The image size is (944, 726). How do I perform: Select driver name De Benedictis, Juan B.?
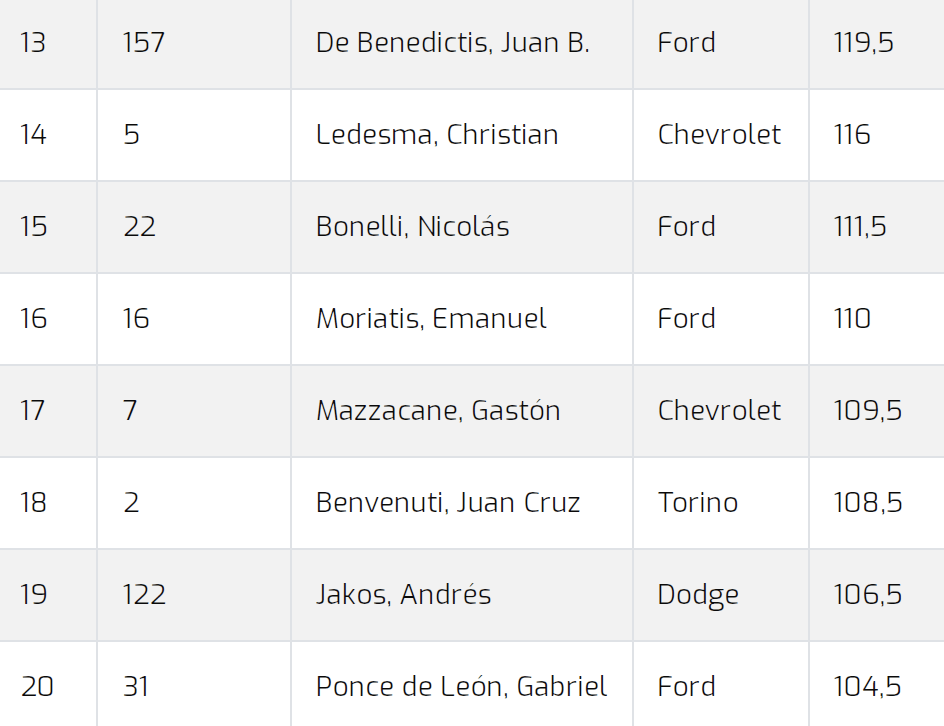(452, 43)
